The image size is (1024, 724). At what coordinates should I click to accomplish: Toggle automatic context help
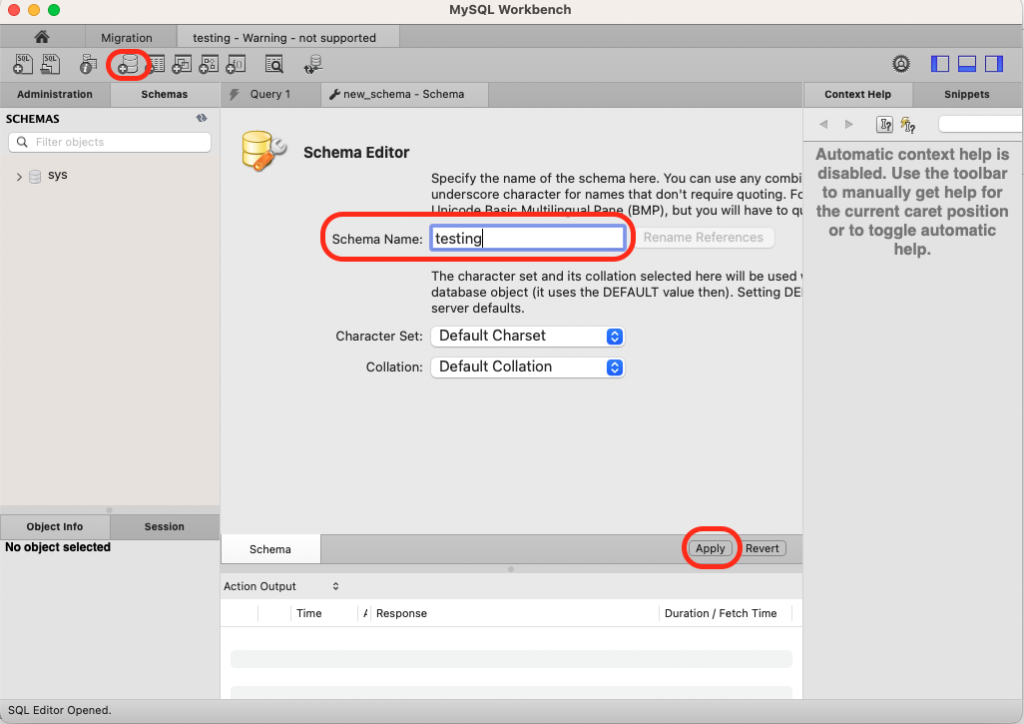[x=908, y=124]
